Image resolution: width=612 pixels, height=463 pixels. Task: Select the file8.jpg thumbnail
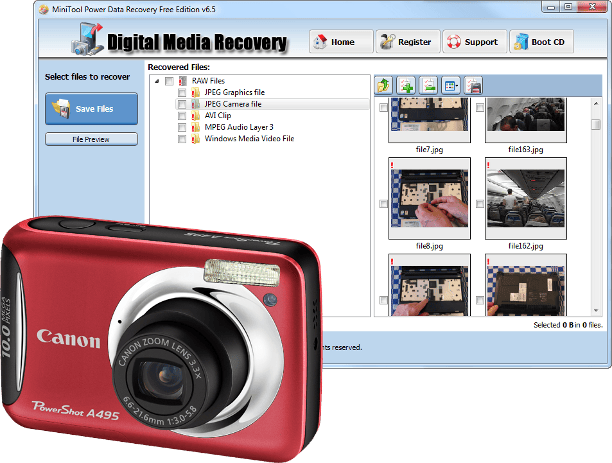click(429, 198)
